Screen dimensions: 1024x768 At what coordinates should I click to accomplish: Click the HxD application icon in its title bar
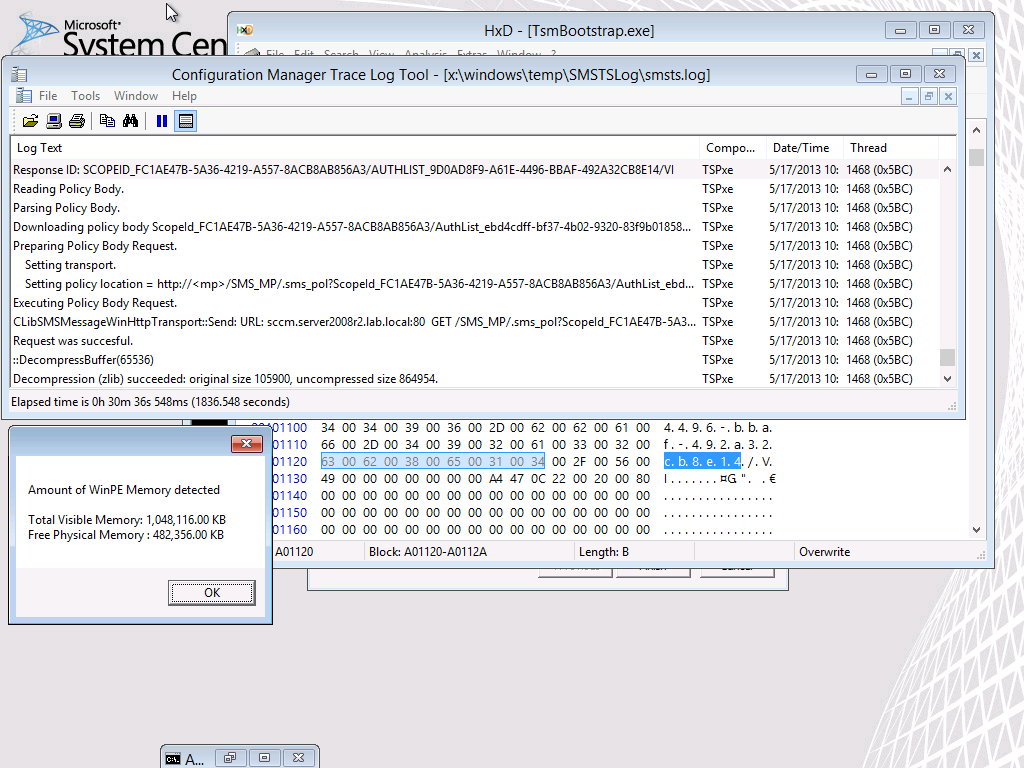pyautogui.click(x=245, y=30)
